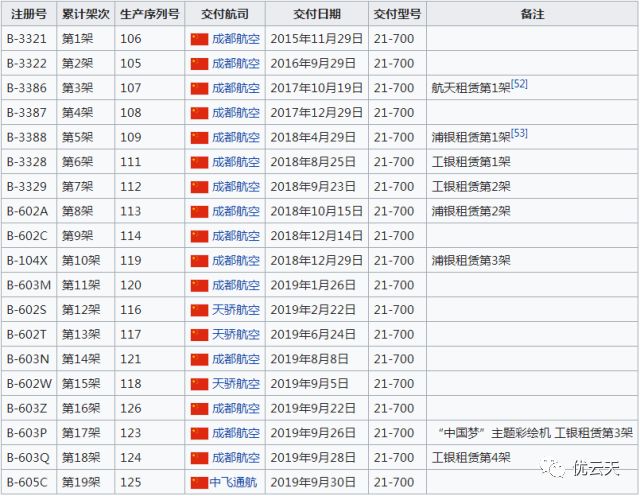Click the China flag in the B-3321 row
Viewport: 640px width, 496px height.
point(200,39)
